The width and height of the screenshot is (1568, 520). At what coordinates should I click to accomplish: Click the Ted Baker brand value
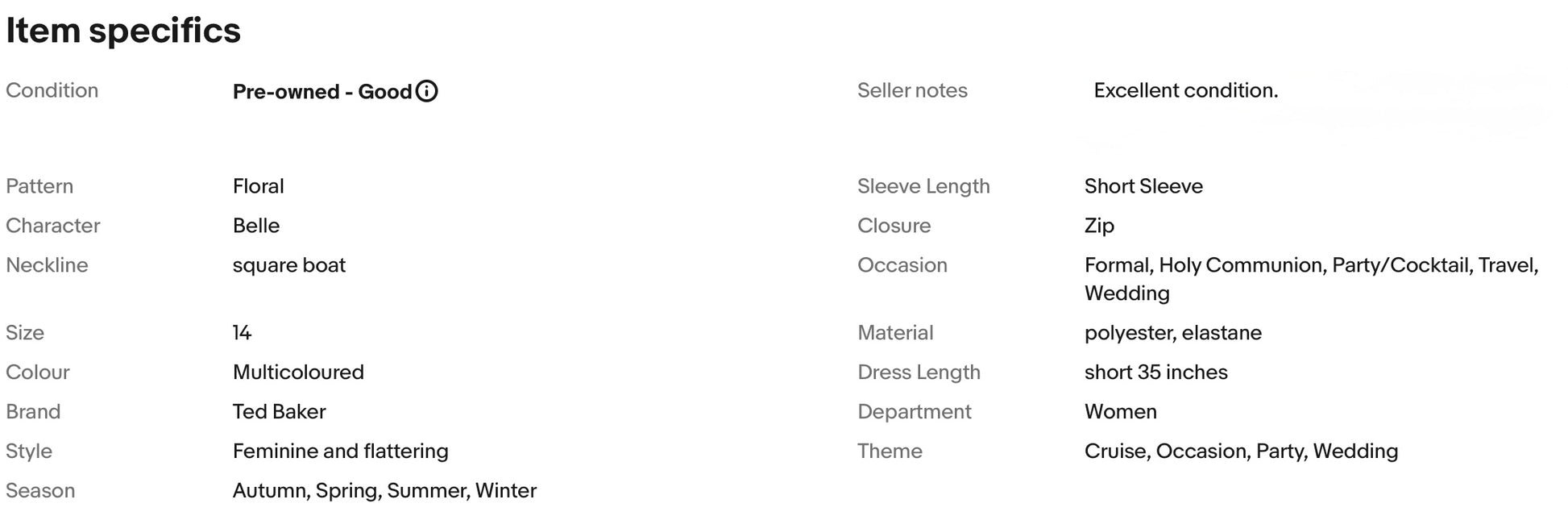pyautogui.click(x=279, y=412)
